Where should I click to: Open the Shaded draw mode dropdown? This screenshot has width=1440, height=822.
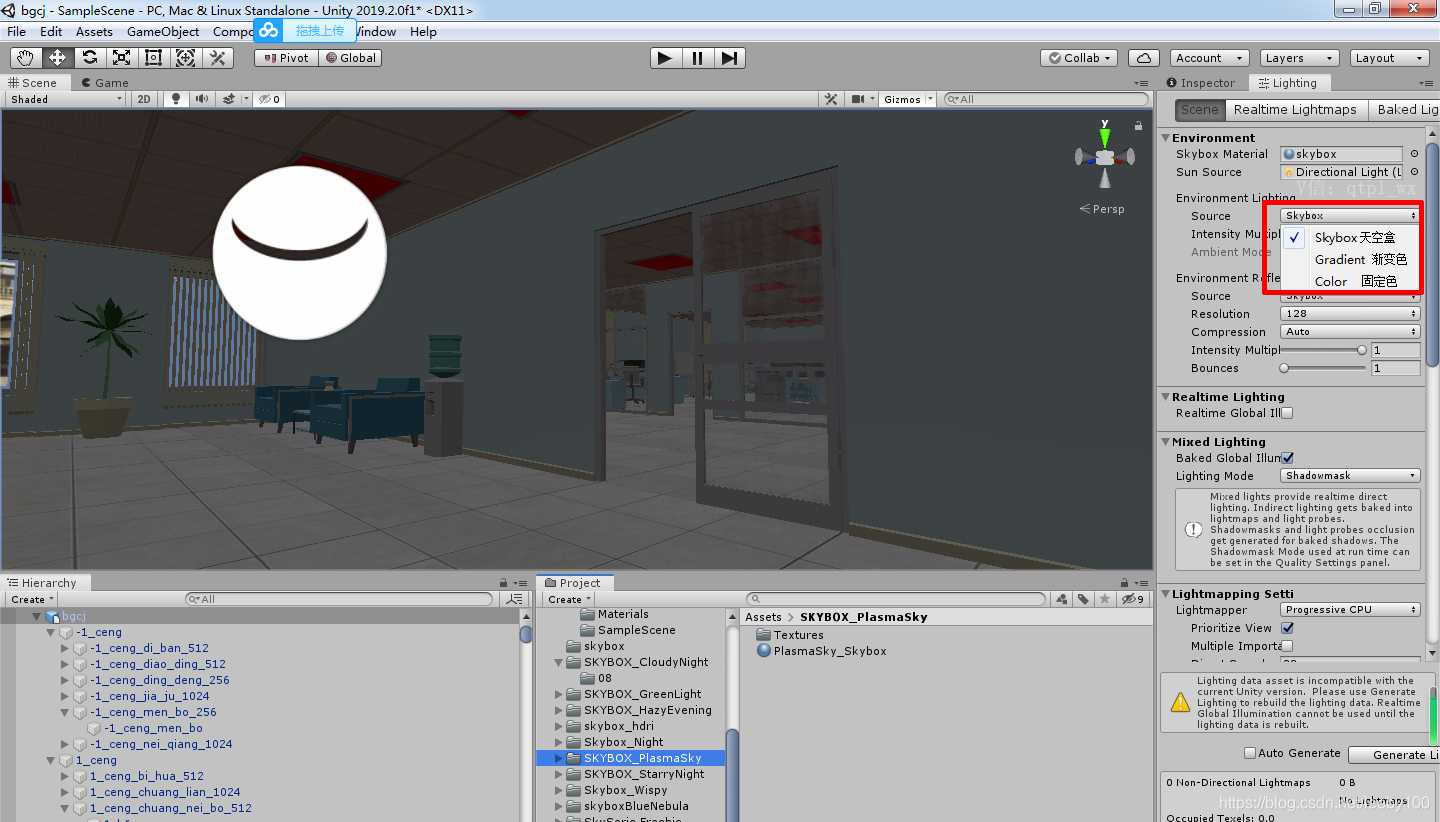(x=67, y=99)
